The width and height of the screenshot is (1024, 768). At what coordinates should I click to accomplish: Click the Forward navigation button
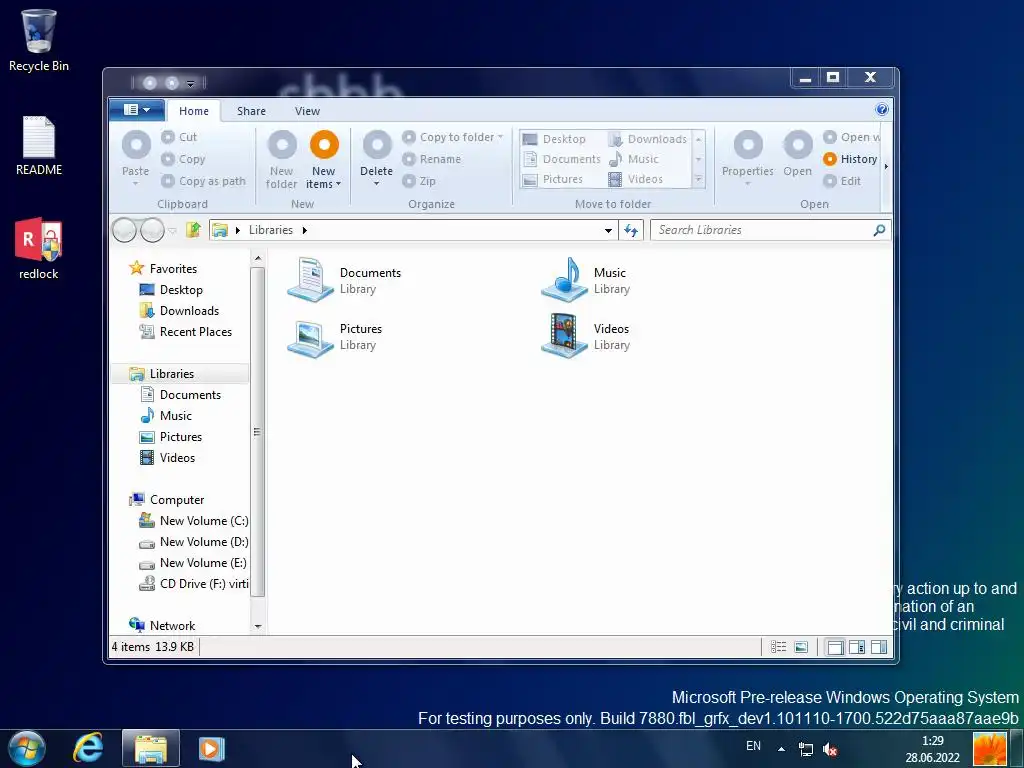coord(152,230)
